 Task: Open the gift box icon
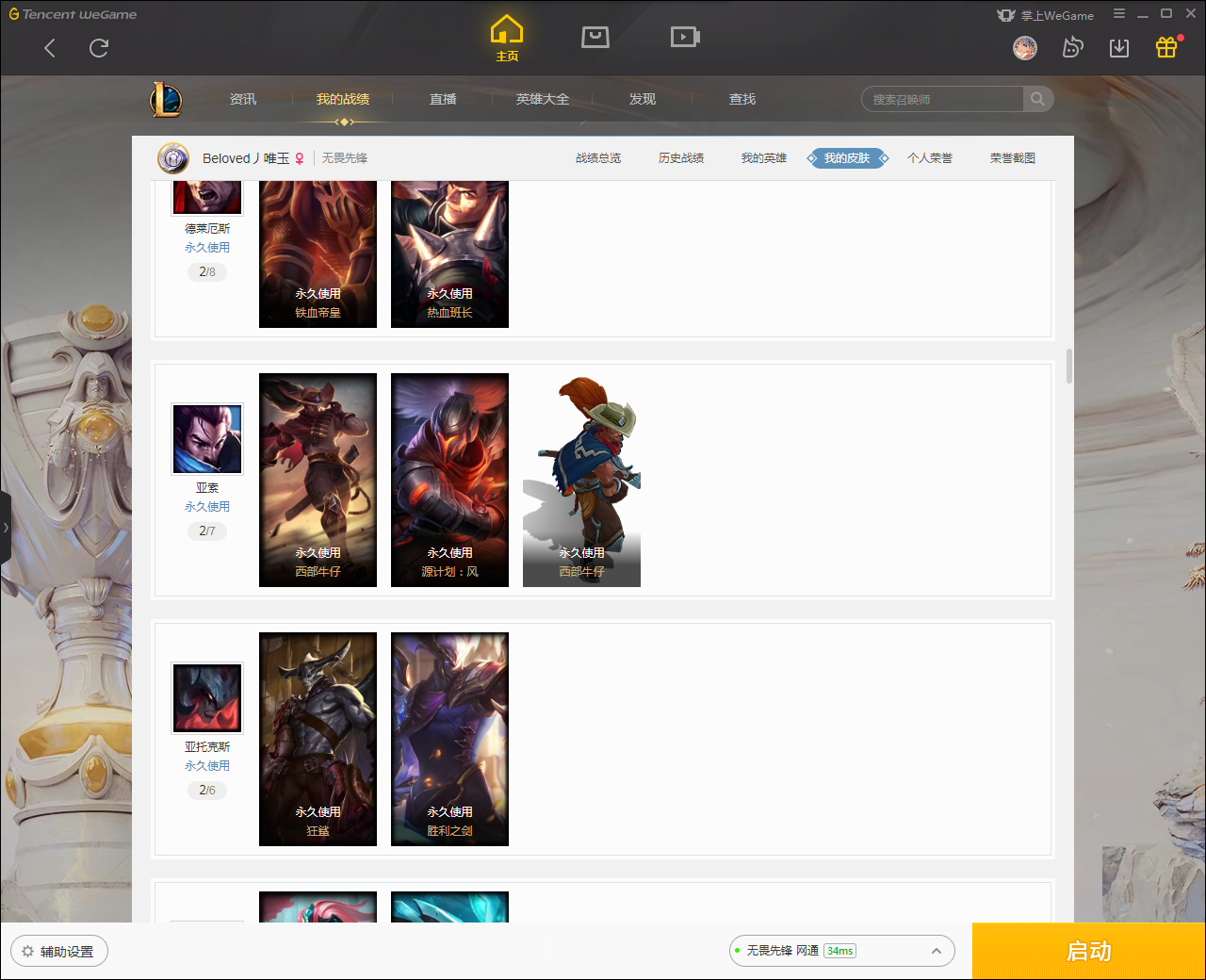tap(1166, 47)
